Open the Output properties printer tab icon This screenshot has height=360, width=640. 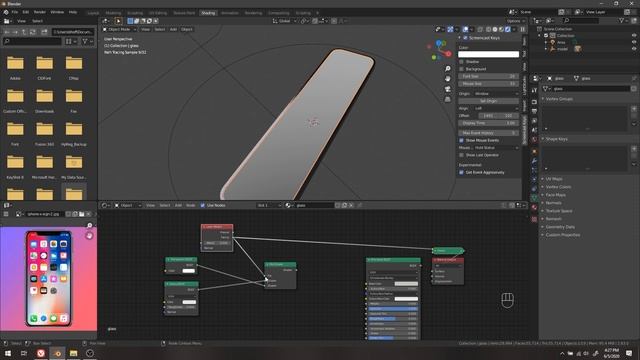[534, 111]
